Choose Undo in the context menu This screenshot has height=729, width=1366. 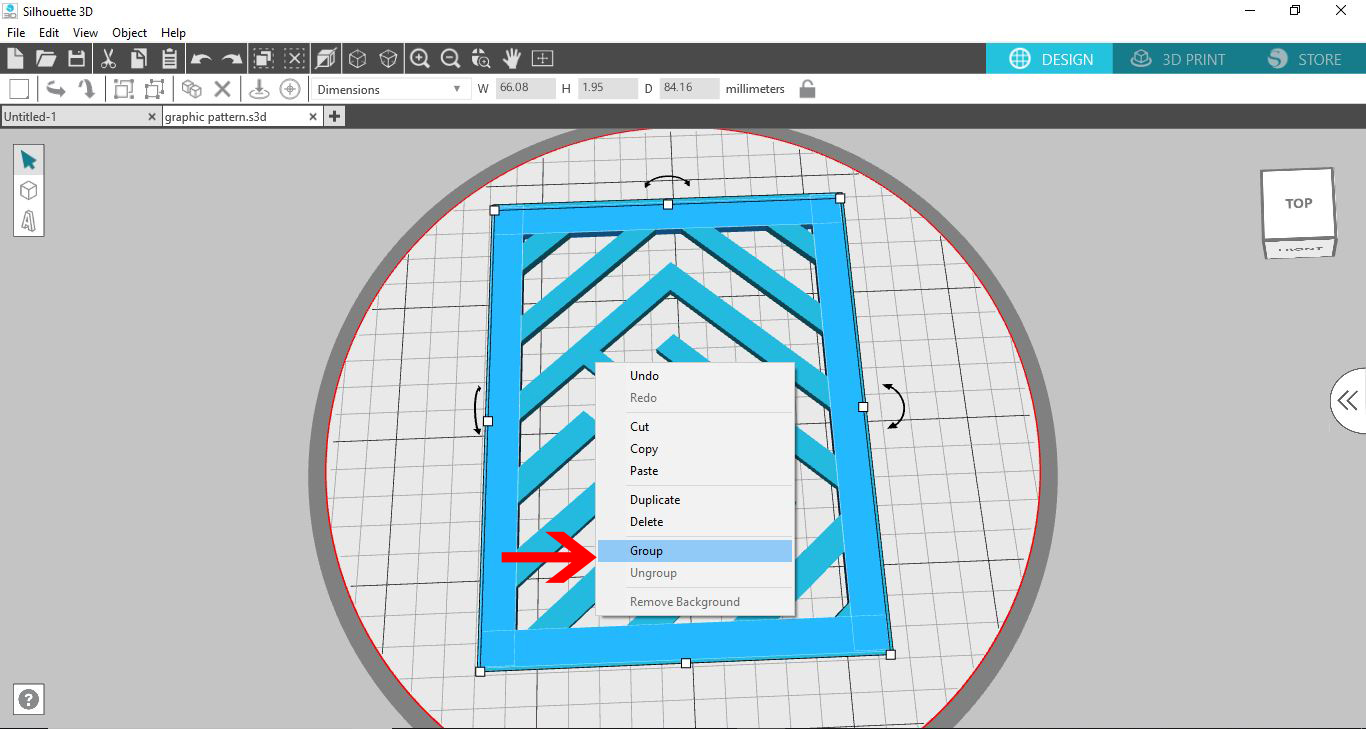point(695,376)
